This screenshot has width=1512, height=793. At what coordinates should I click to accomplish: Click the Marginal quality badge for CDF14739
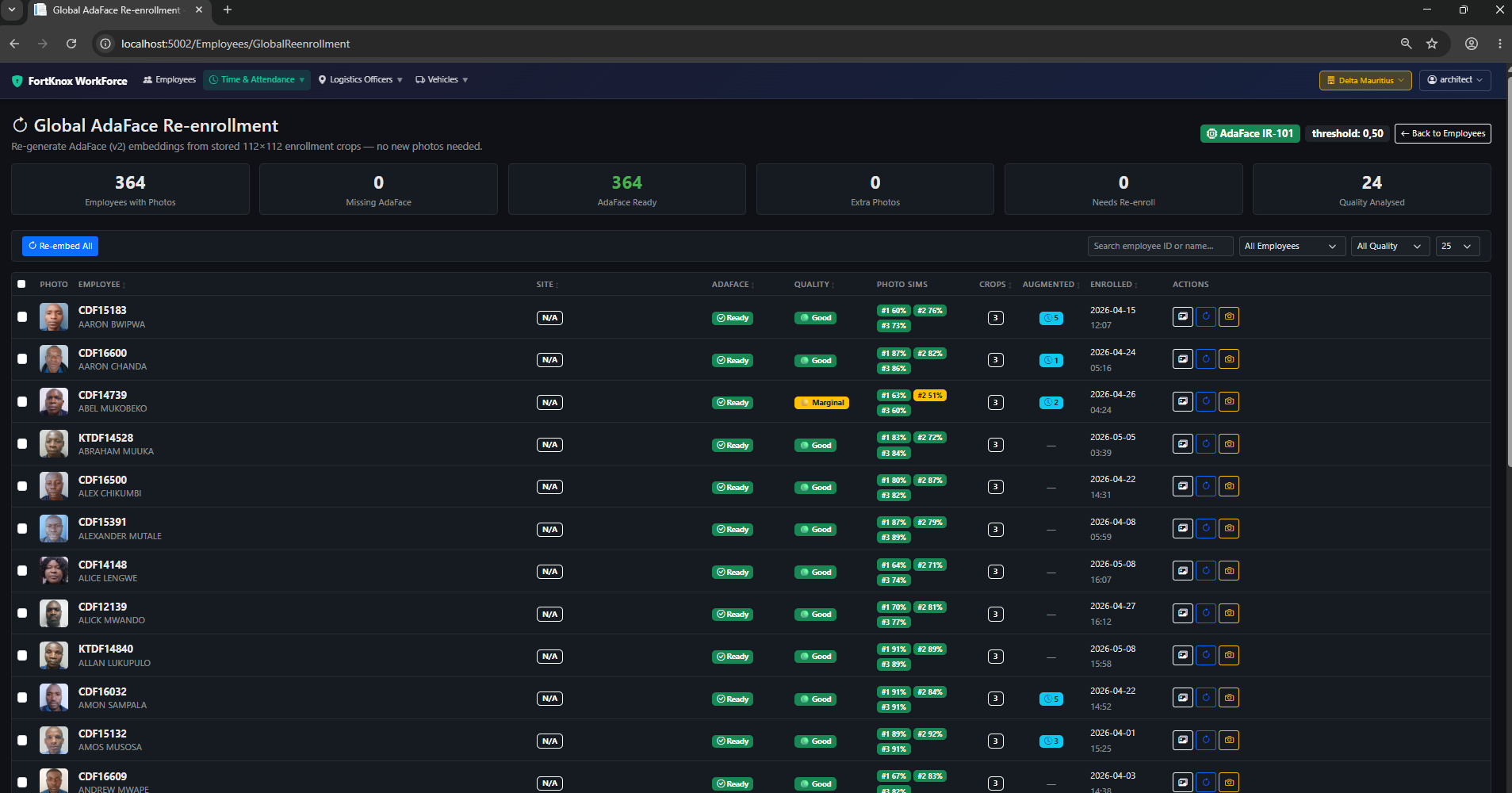click(x=821, y=403)
